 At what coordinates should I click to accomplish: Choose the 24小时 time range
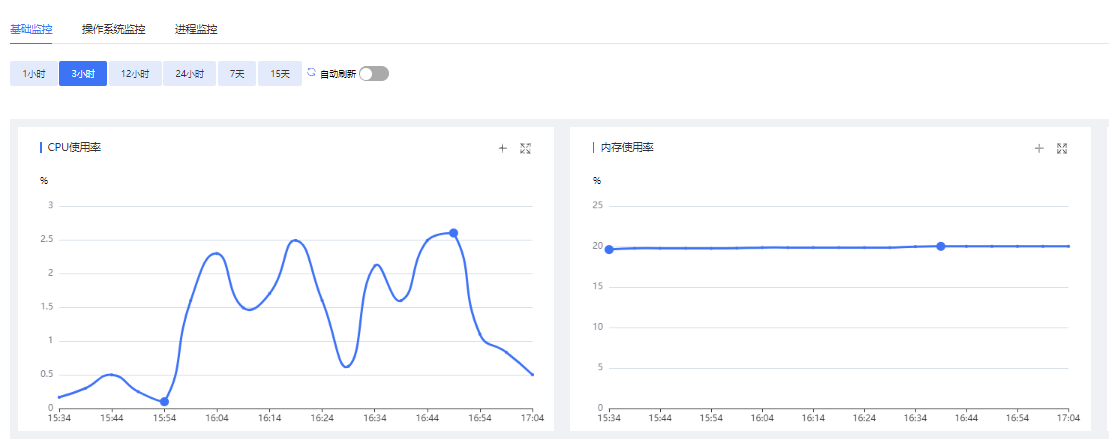click(x=189, y=74)
